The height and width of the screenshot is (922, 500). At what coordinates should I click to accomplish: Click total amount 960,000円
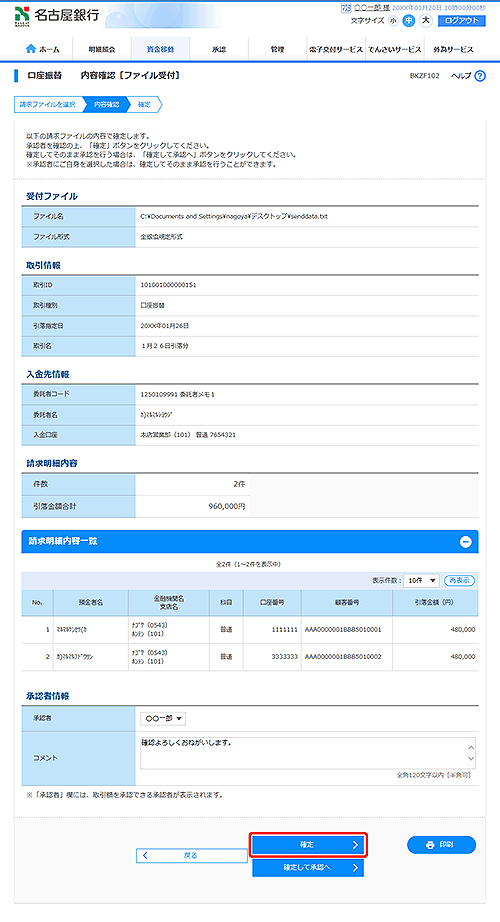point(227,506)
